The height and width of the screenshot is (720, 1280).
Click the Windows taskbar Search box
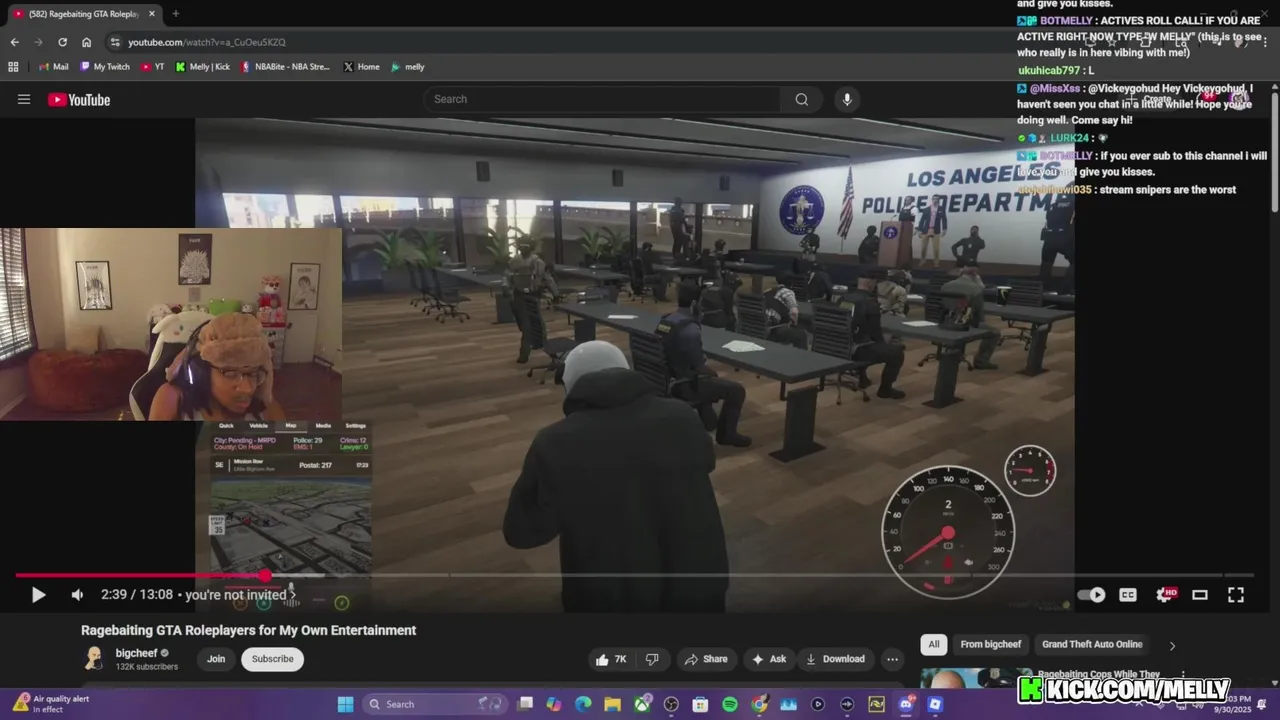pyautogui.click(x=435, y=704)
